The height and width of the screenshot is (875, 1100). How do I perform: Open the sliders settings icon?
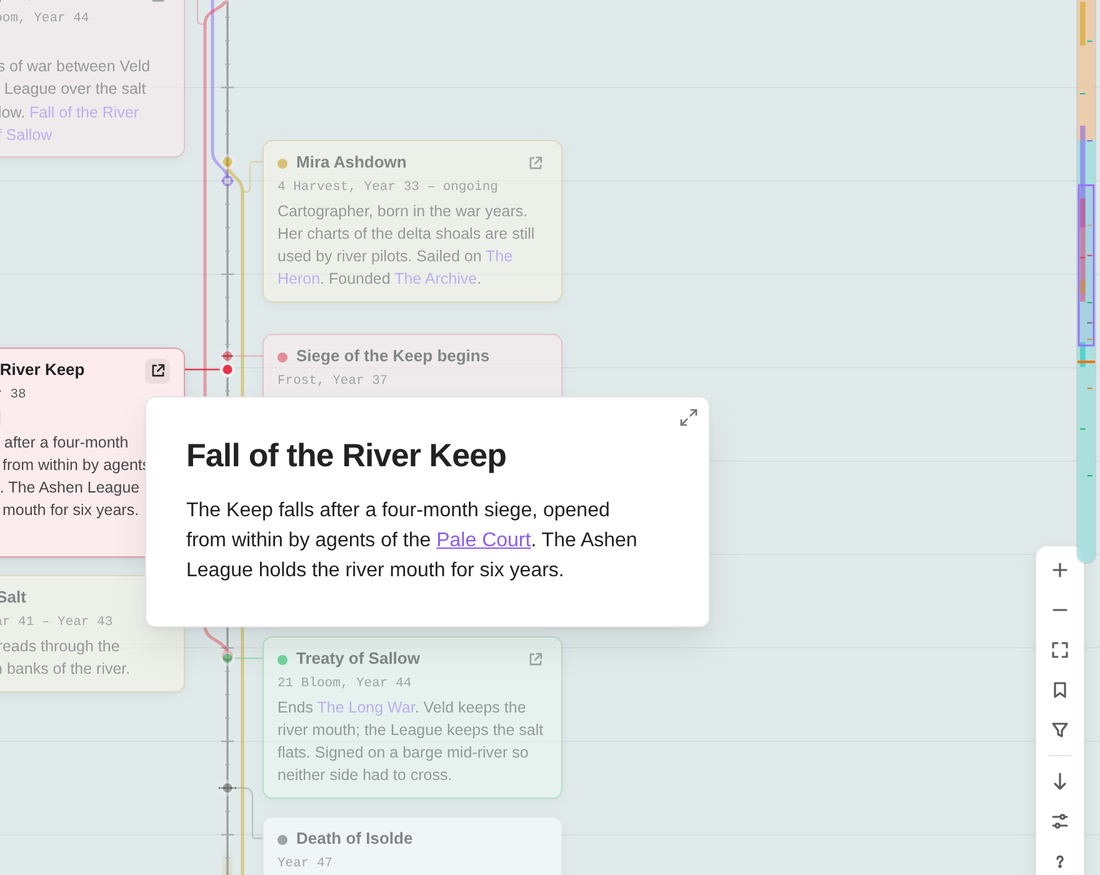click(1059, 821)
